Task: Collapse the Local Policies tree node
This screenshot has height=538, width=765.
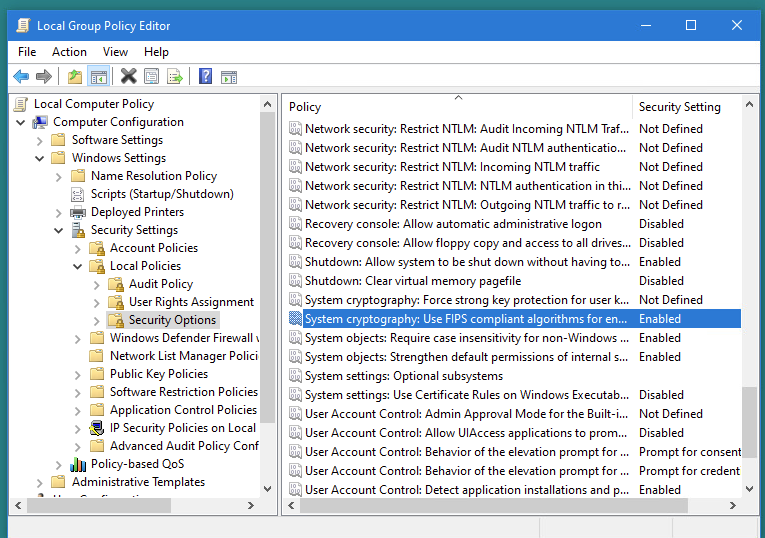Action: 78,266
